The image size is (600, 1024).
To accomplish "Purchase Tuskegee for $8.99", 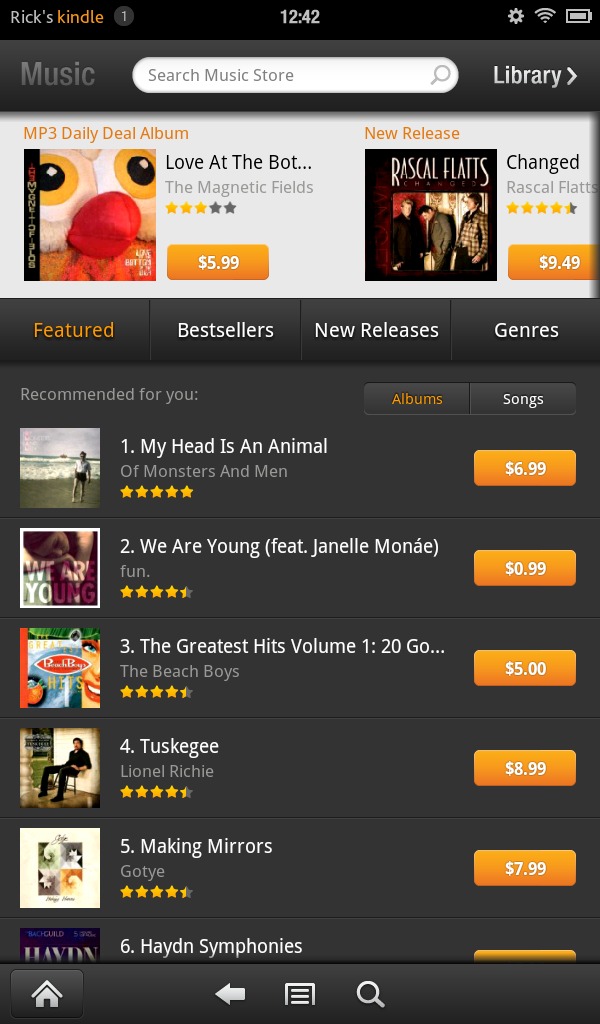I will point(525,768).
